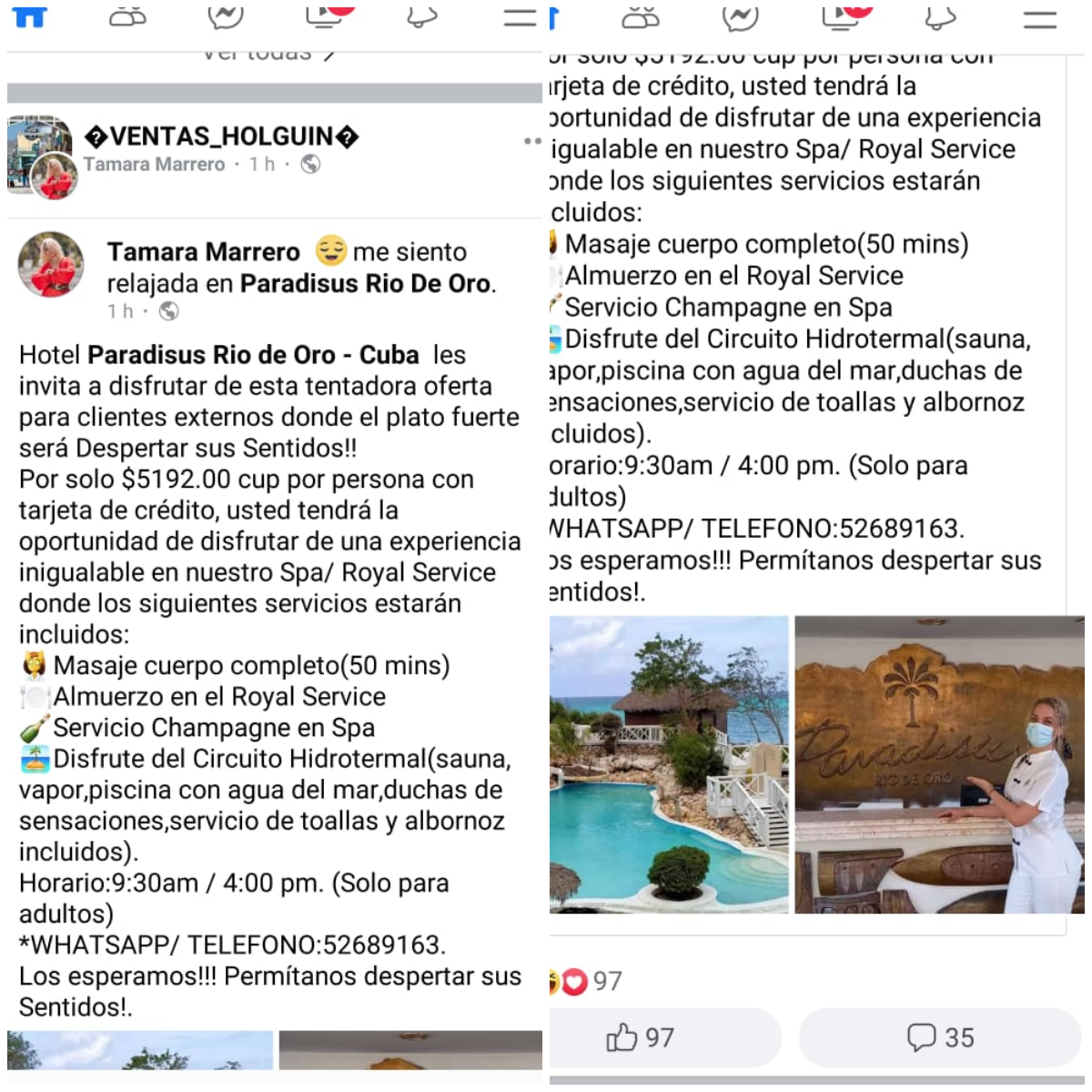Open notifications bell in right top bar
1092x1092 pixels.
coord(940,17)
